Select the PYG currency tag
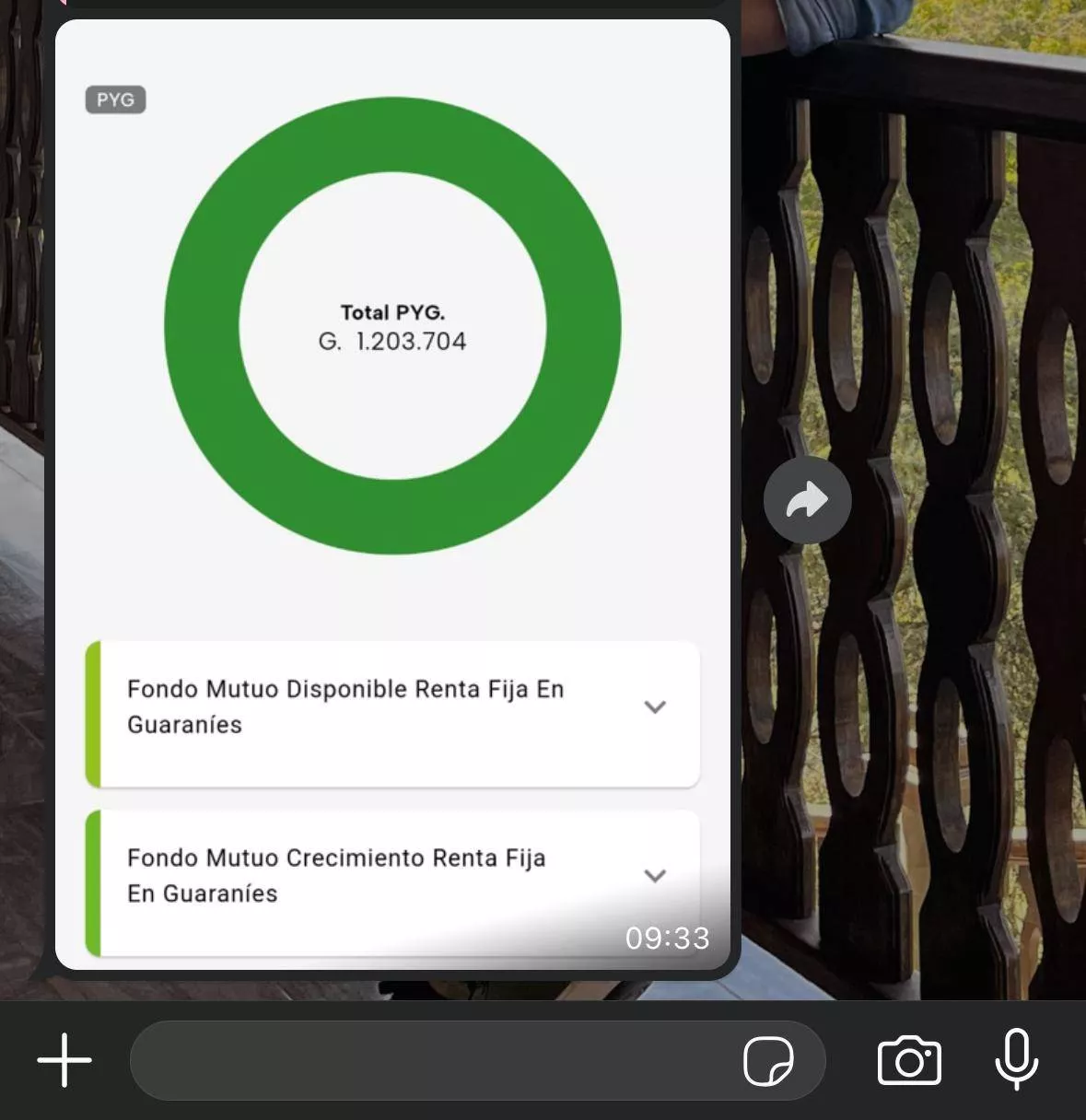Screen dimensions: 1086x1120 coord(115,99)
